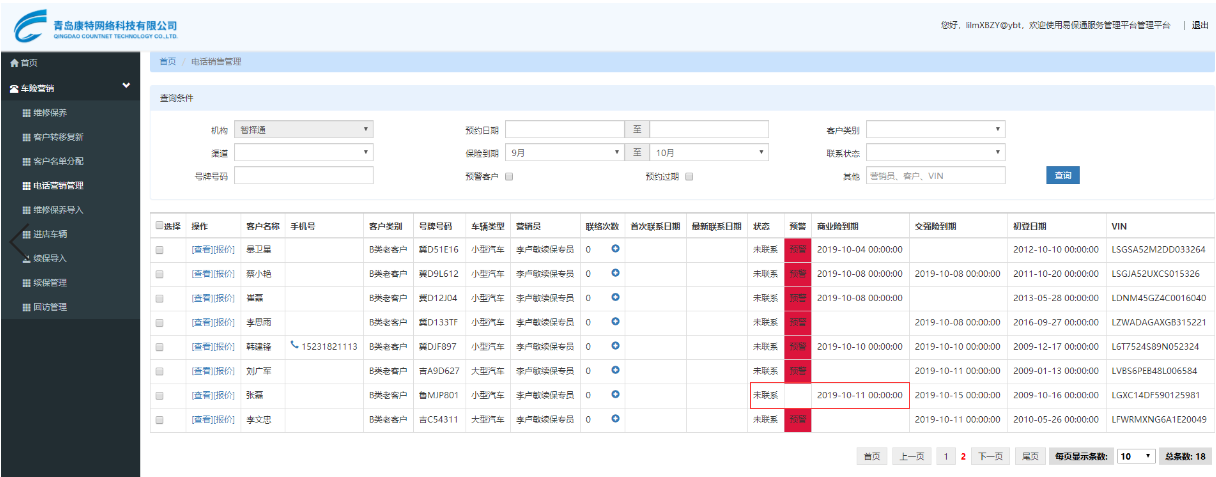The image size is (1216, 477).
Task: Click the plus icon in 李文忠's row
Action: [616, 419]
